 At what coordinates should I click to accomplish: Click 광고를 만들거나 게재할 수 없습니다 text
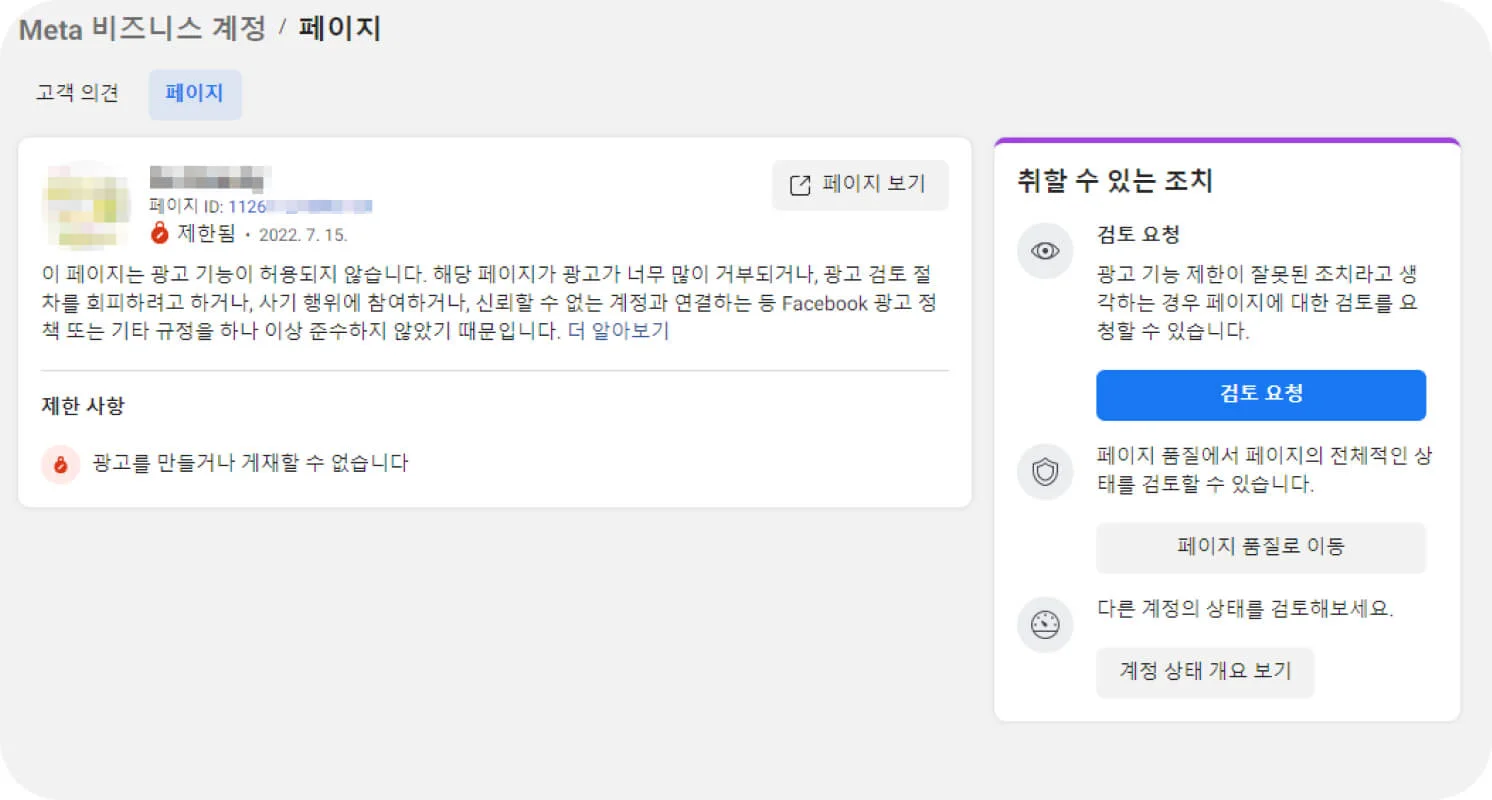point(250,463)
